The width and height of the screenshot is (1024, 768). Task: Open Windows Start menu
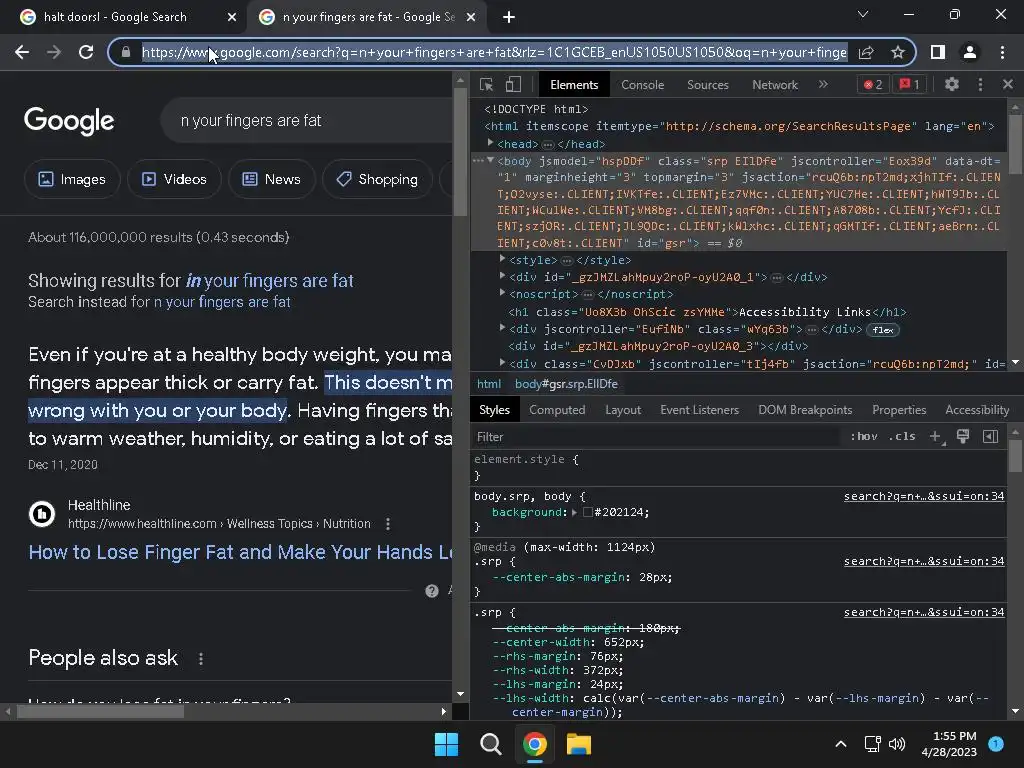[447, 744]
